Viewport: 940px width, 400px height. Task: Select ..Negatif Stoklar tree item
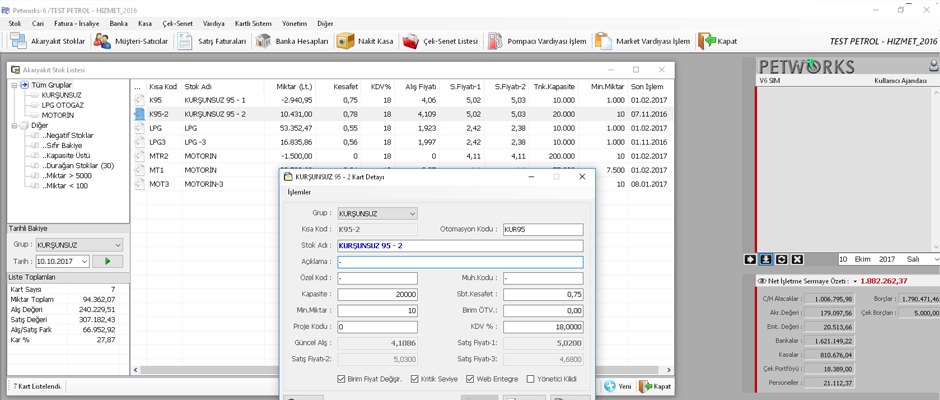[x=67, y=136]
